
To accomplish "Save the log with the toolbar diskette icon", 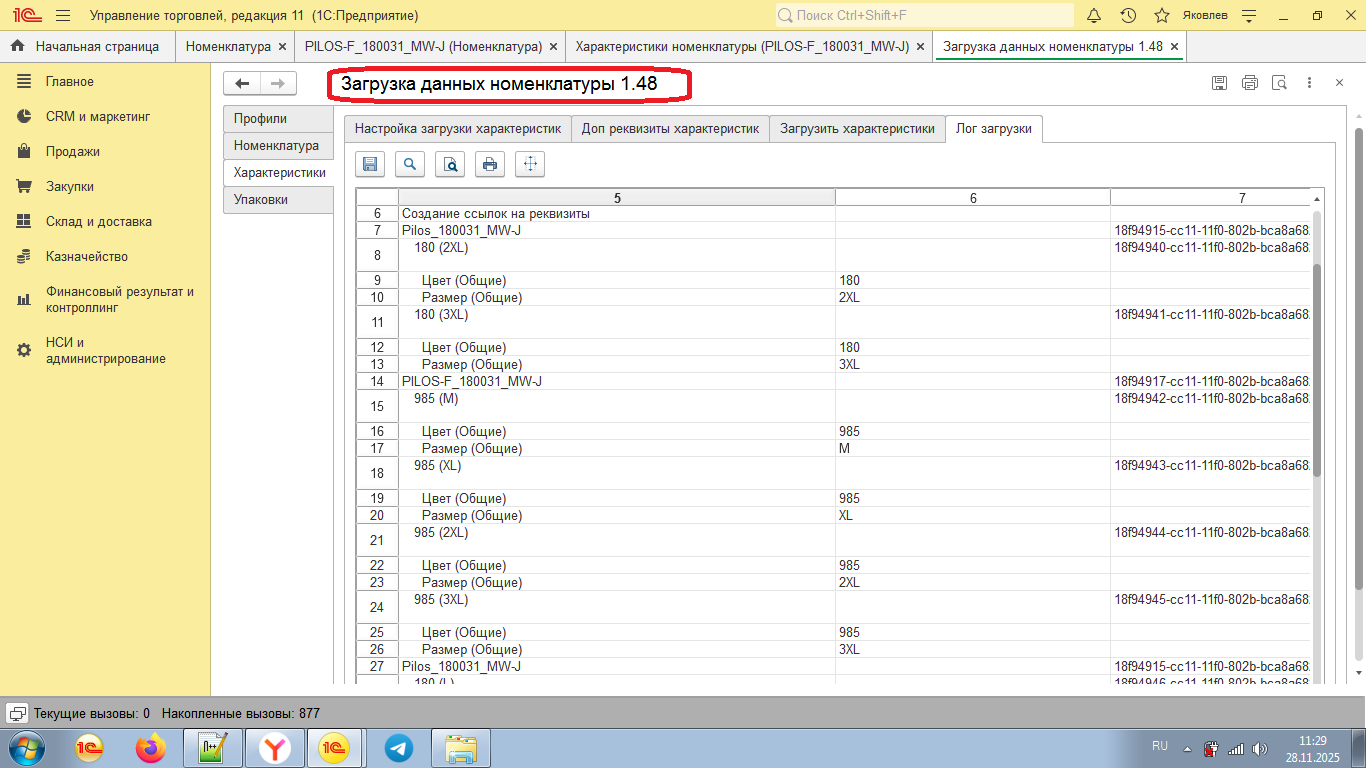I will click(370, 164).
